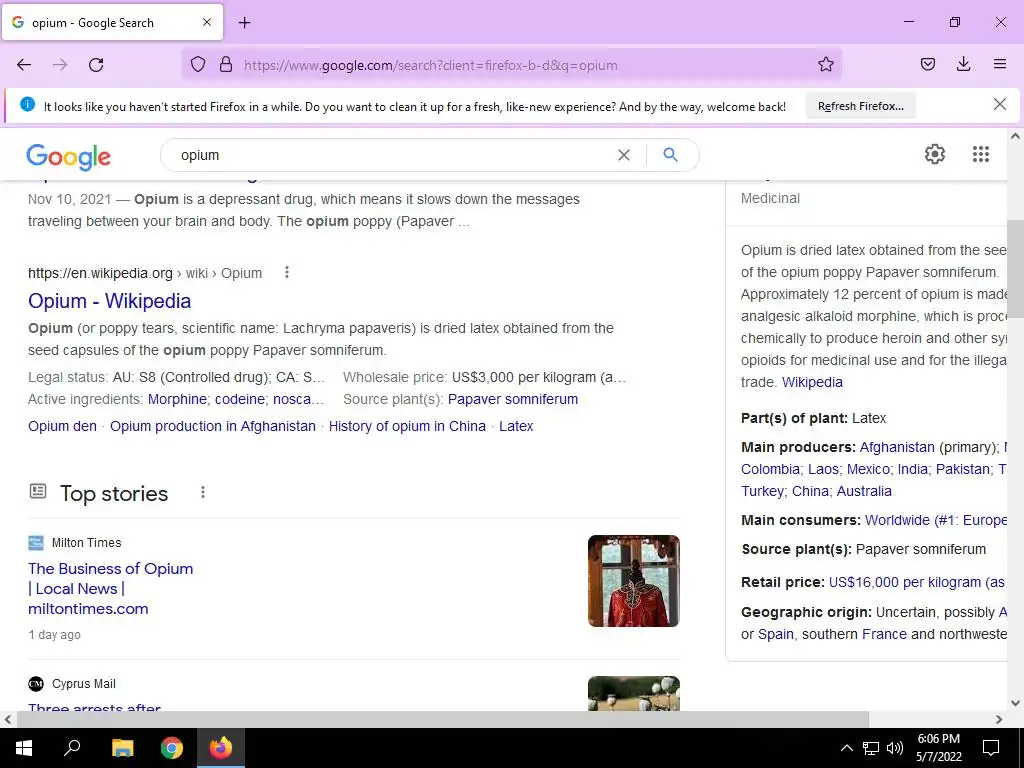Close the opium Google Search tab
Image resolution: width=1024 pixels, height=768 pixels.
coord(207,22)
